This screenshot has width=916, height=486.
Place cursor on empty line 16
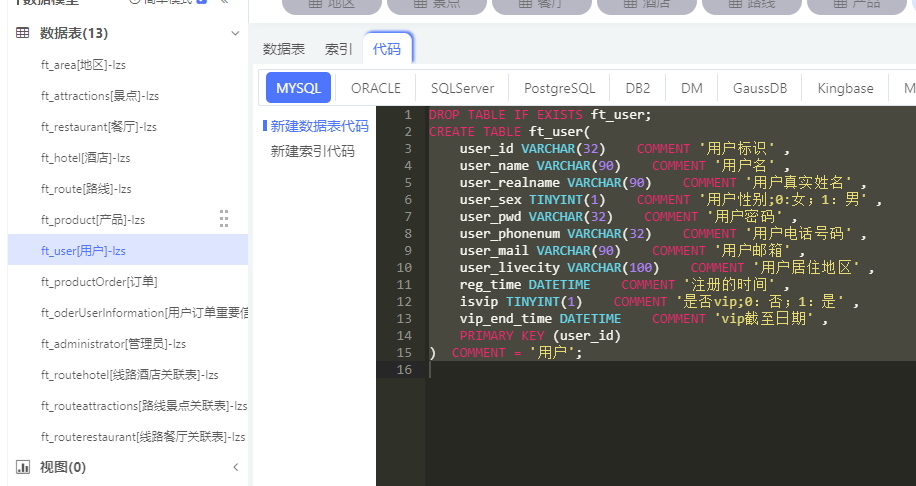pyautogui.click(x=671, y=369)
